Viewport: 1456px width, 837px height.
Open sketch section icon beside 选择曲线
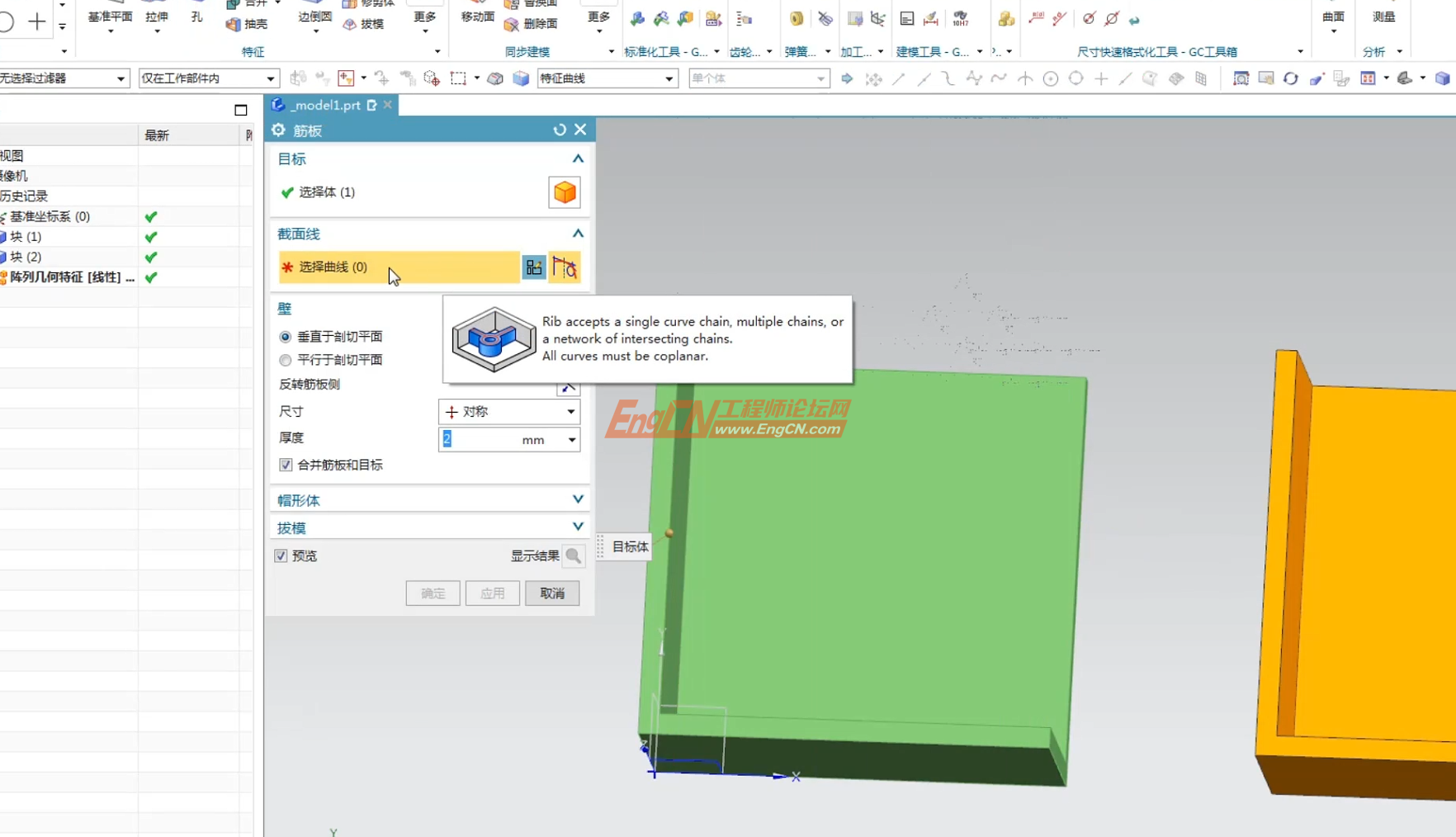534,267
